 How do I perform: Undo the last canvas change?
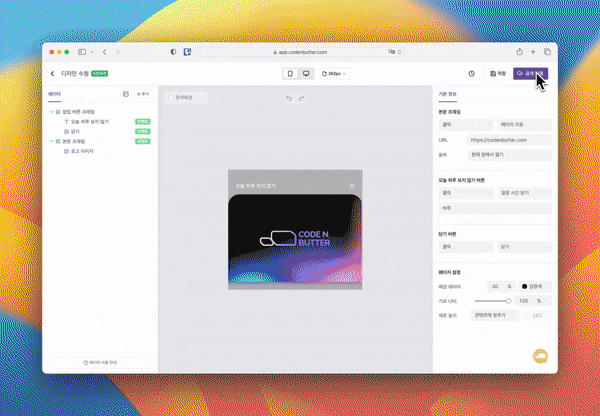tap(289, 98)
